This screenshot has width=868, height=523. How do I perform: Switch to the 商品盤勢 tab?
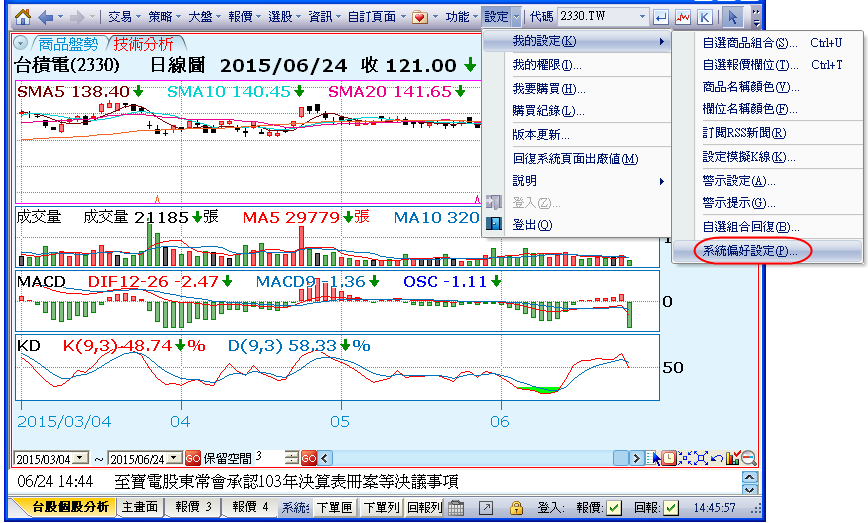(68, 43)
